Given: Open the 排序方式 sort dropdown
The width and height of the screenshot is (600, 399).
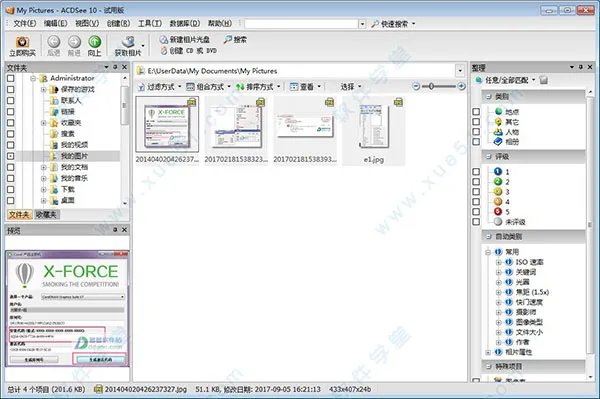Looking at the screenshot, I should [x=258, y=87].
